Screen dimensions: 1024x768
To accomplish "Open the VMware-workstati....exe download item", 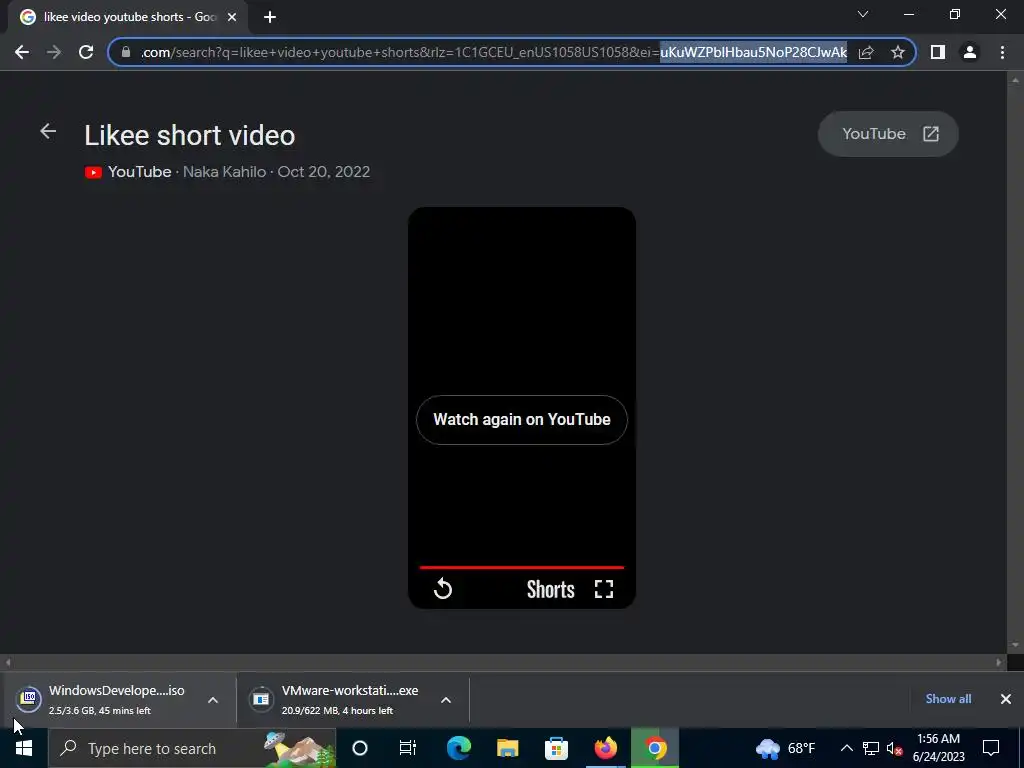I will [x=338, y=699].
